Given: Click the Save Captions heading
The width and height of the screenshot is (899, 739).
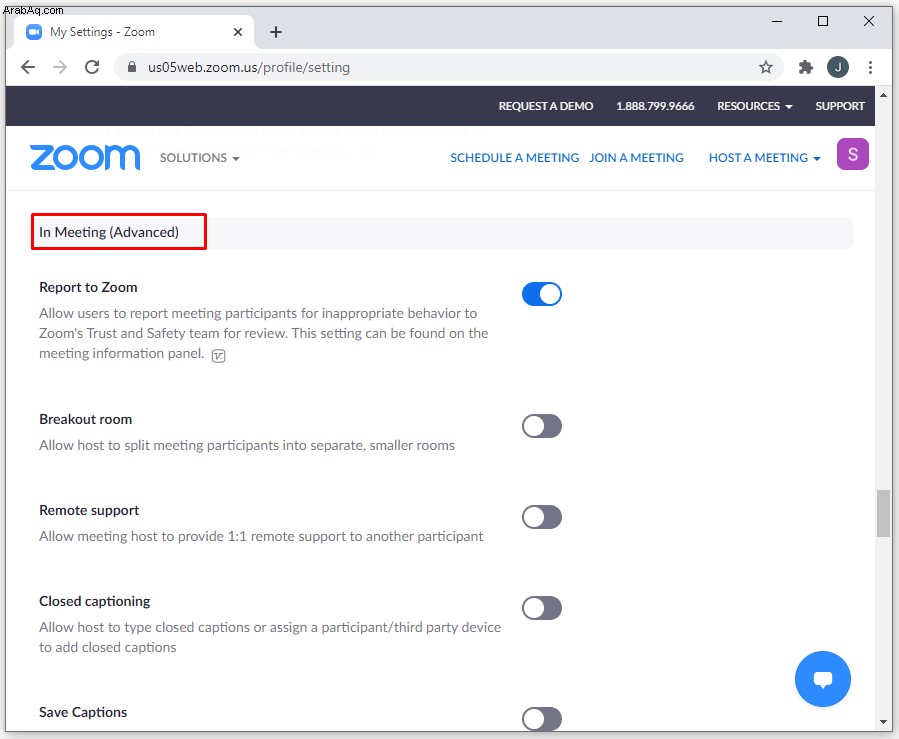Looking at the screenshot, I should 83,712.
